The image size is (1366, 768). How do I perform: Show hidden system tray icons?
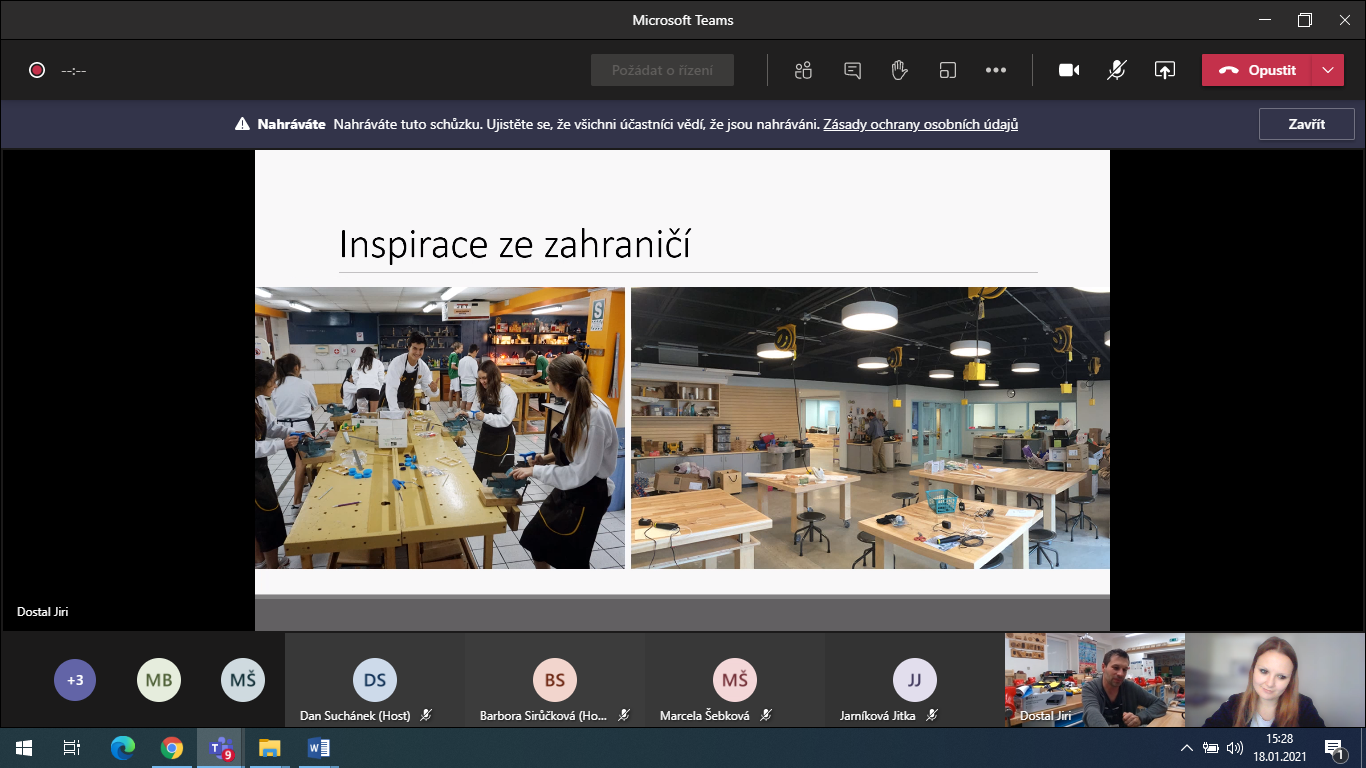[1187, 747]
